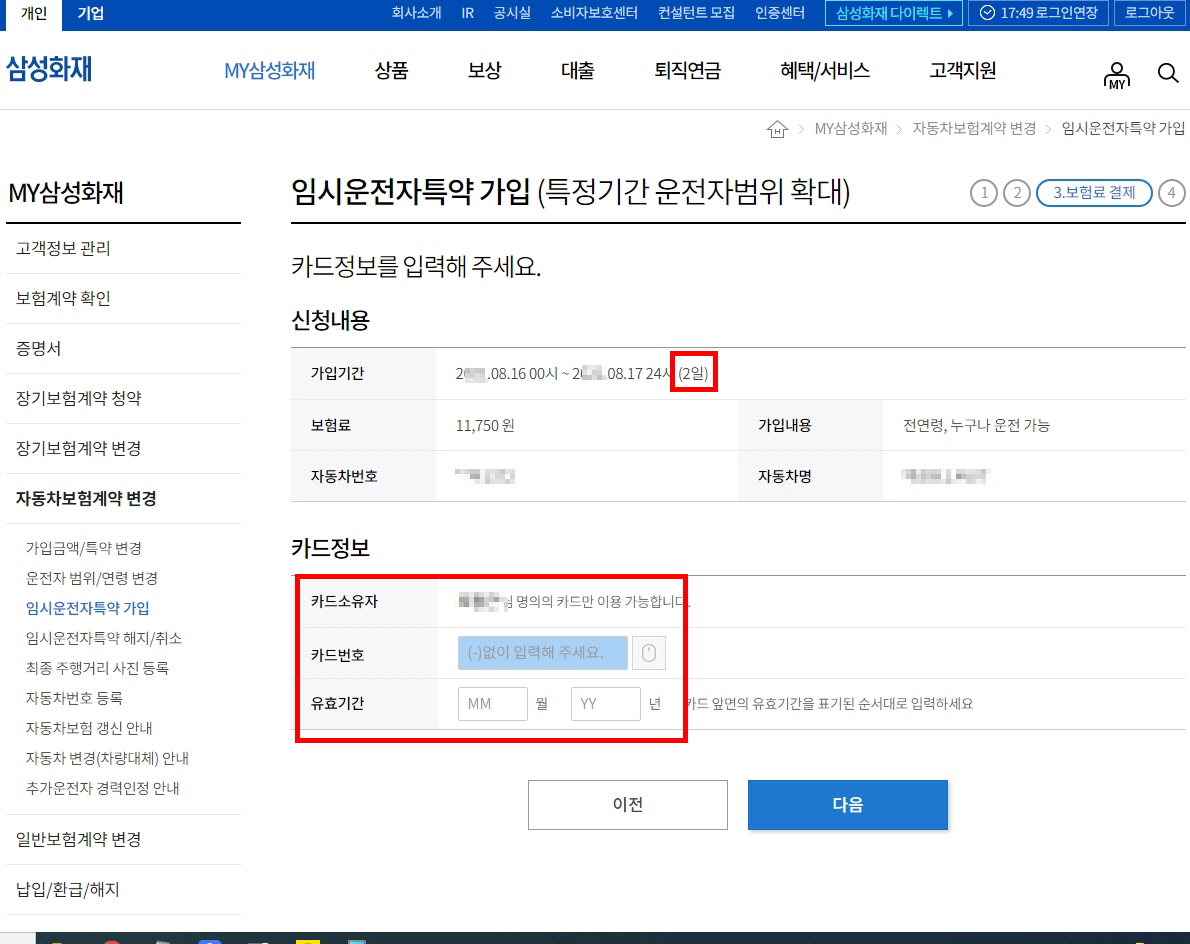Open the IR link
Screen dimensions: 1190x944
468,13
